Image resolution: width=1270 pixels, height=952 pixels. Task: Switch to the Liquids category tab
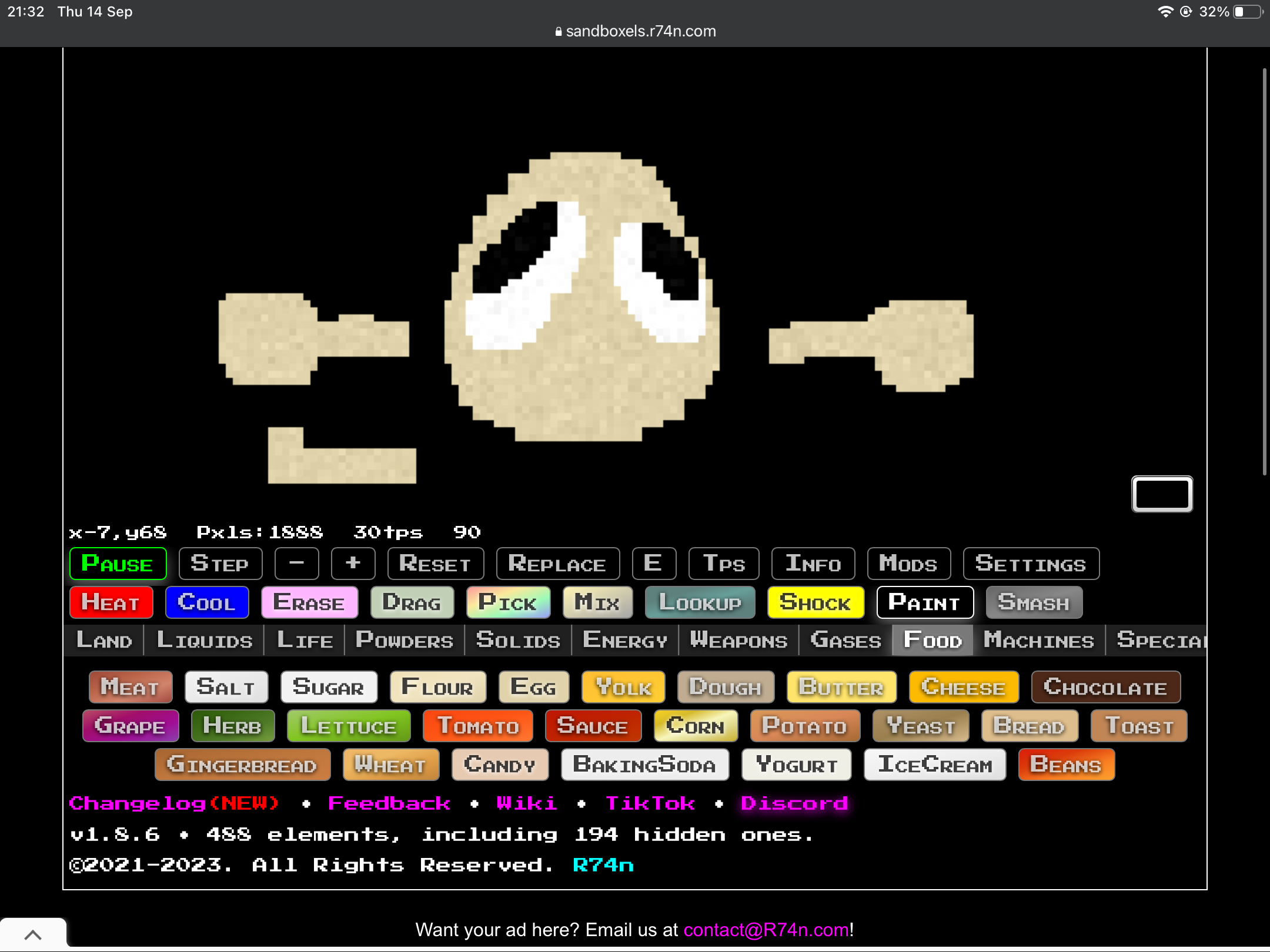(204, 640)
